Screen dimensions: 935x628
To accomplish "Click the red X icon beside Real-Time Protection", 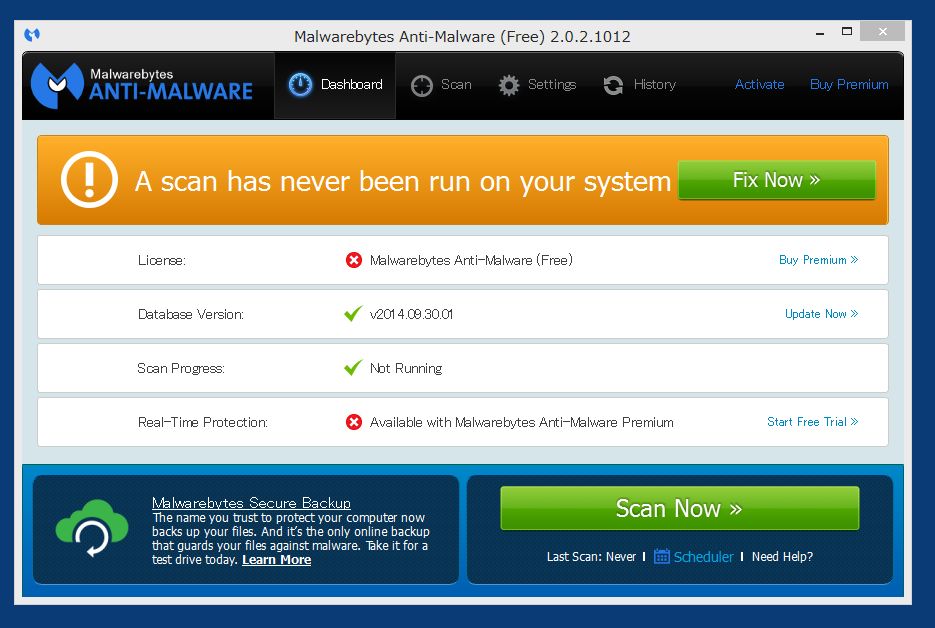I will coord(354,422).
